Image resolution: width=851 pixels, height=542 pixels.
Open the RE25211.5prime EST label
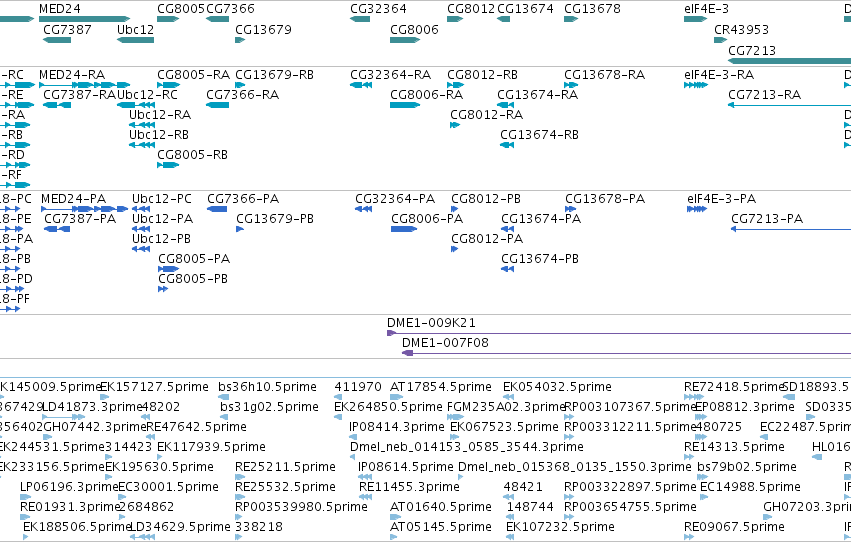tap(285, 467)
